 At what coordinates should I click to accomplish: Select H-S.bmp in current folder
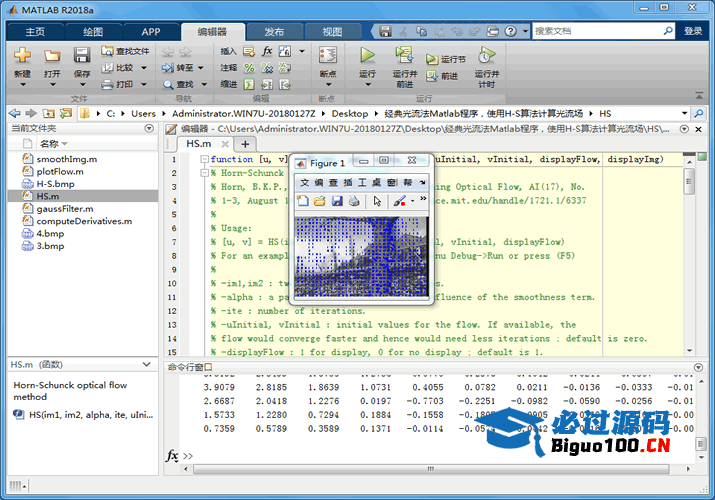click(x=55, y=184)
